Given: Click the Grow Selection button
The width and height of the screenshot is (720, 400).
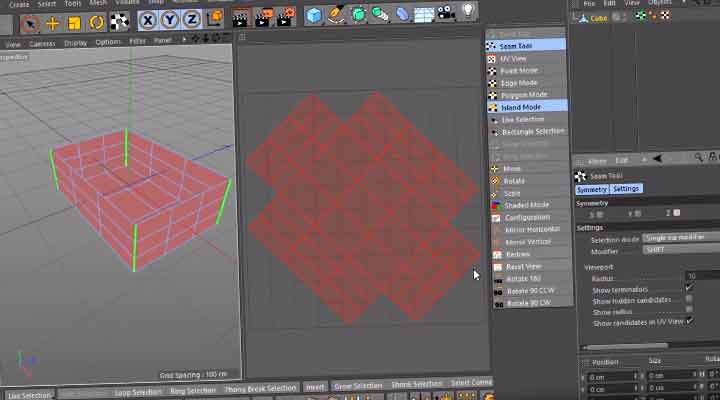Looking at the screenshot, I should [357, 386].
